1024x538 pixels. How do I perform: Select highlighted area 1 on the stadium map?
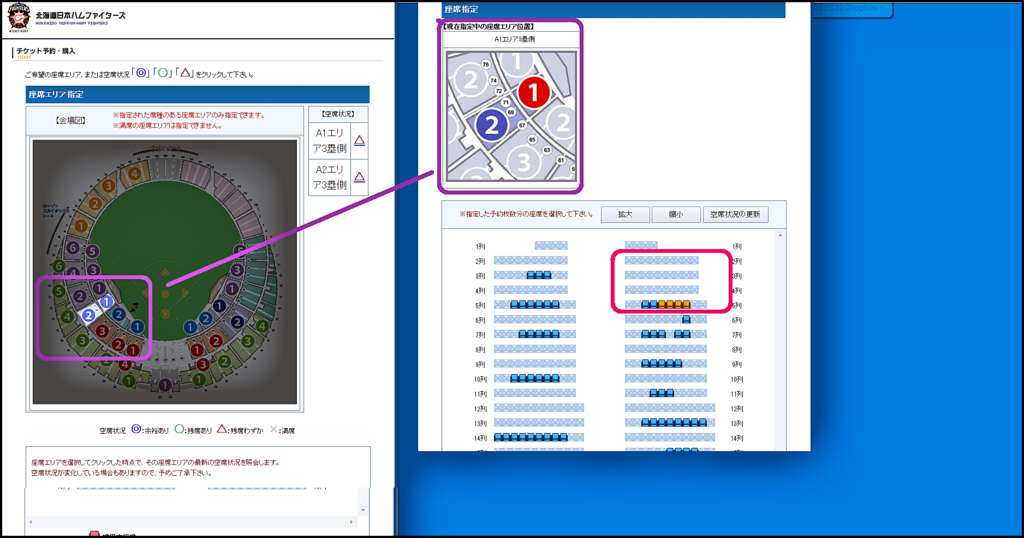[106, 302]
